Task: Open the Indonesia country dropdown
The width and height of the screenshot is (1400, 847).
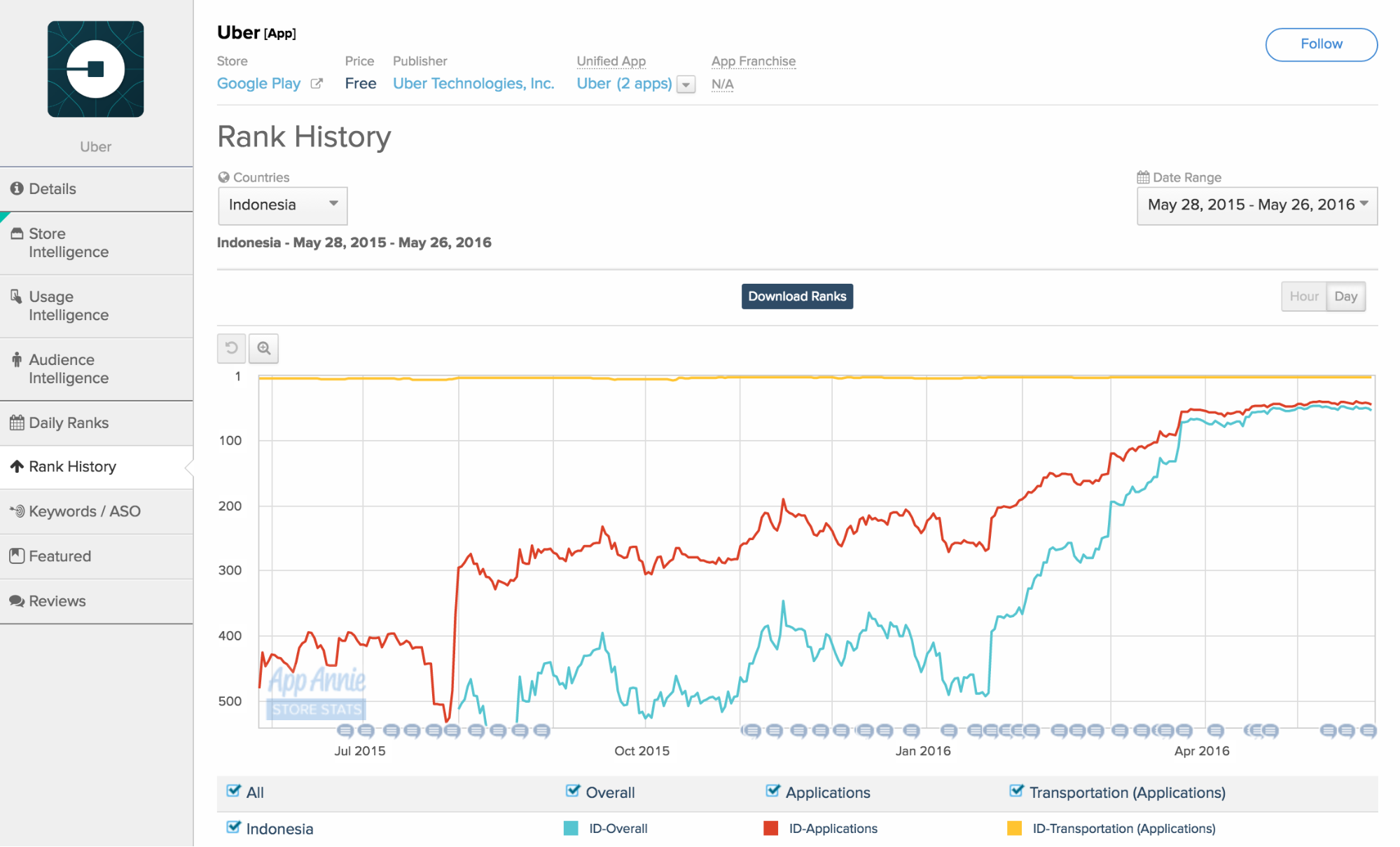Action: (x=282, y=205)
